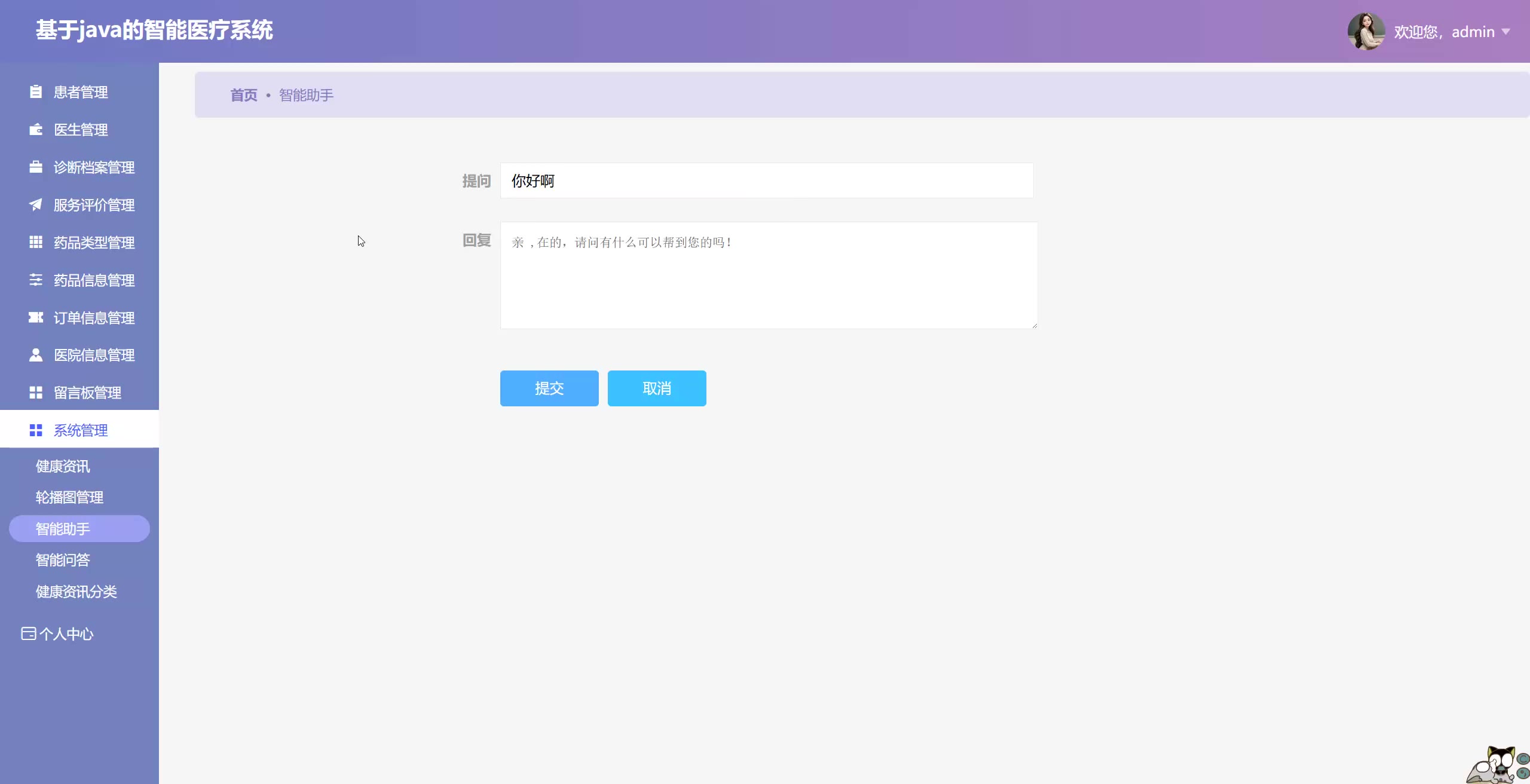This screenshot has height=784, width=1530.
Task: Click the 首页 breadcrumb link
Action: click(243, 95)
